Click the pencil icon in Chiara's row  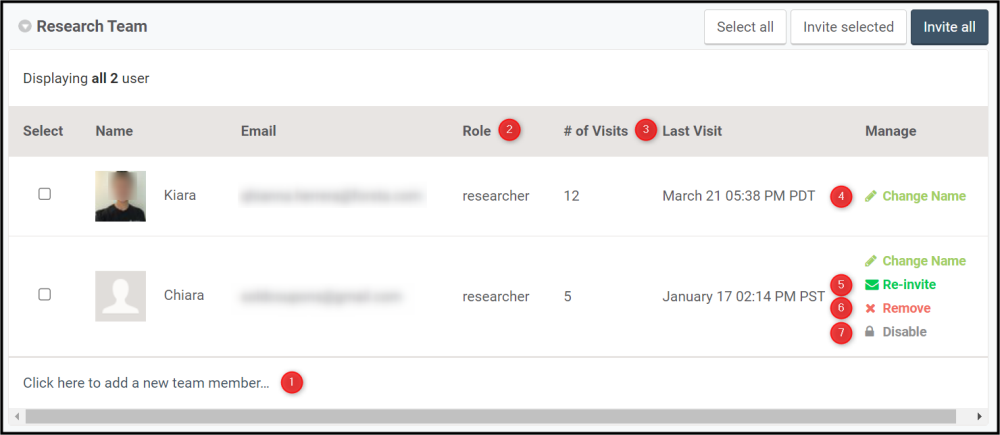[871, 261]
